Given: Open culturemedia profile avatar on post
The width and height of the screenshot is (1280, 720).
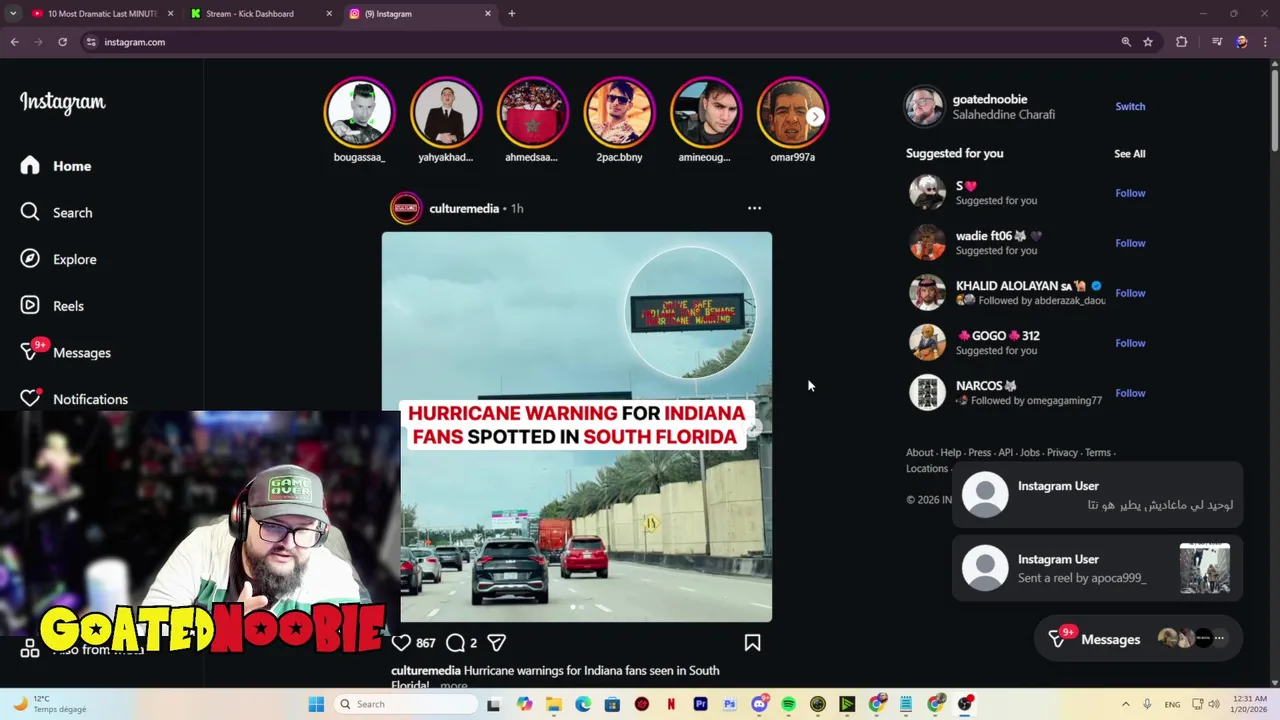Looking at the screenshot, I should click(x=406, y=208).
